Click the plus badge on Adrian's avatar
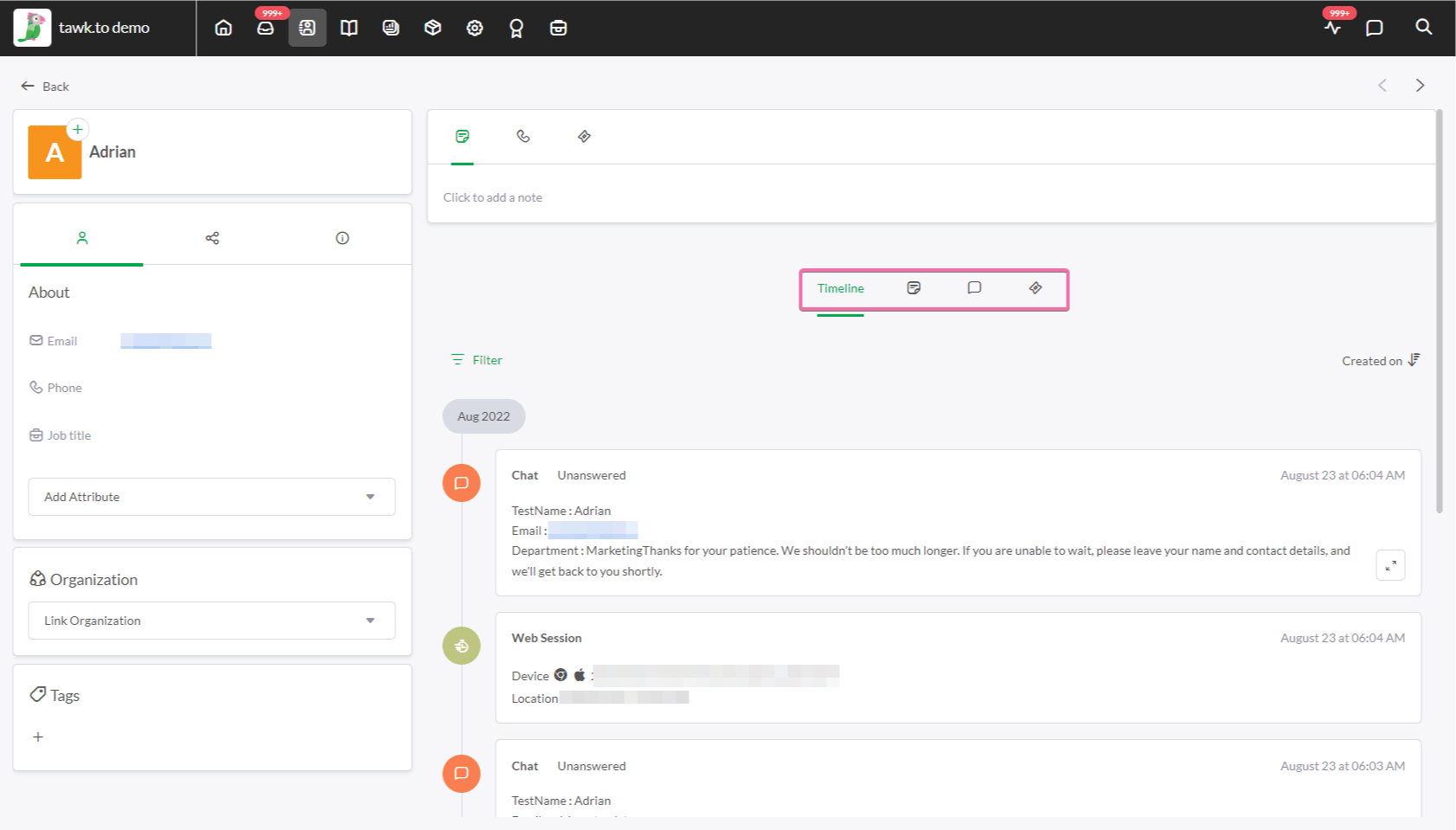Viewport: 1456px width, 830px height. pos(78,129)
